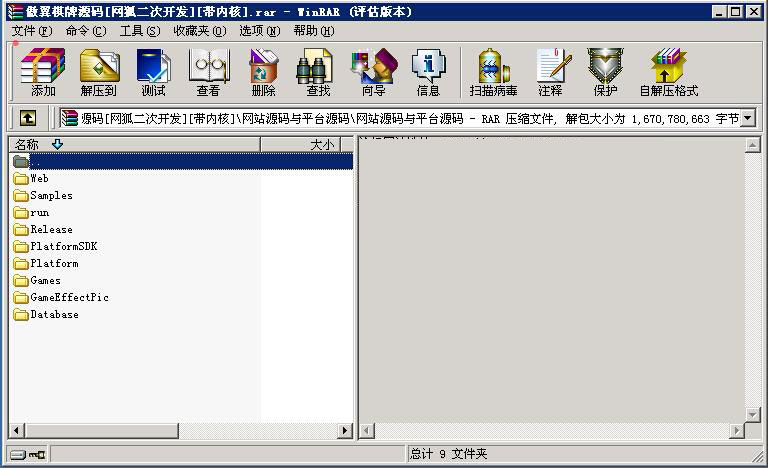Show archive Info (信息) icon
Image resolution: width=768 pixels, height=468 pixels.
tap(428, 72)
